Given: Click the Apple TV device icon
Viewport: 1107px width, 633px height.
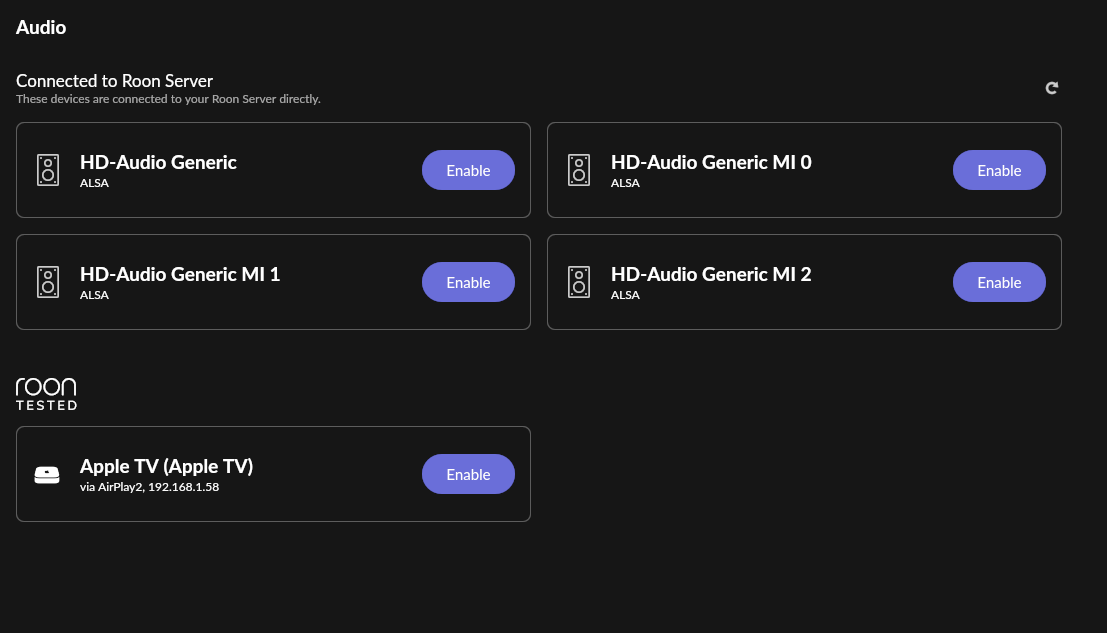Looking at the screenshot, I should click(x=47, y=475).
